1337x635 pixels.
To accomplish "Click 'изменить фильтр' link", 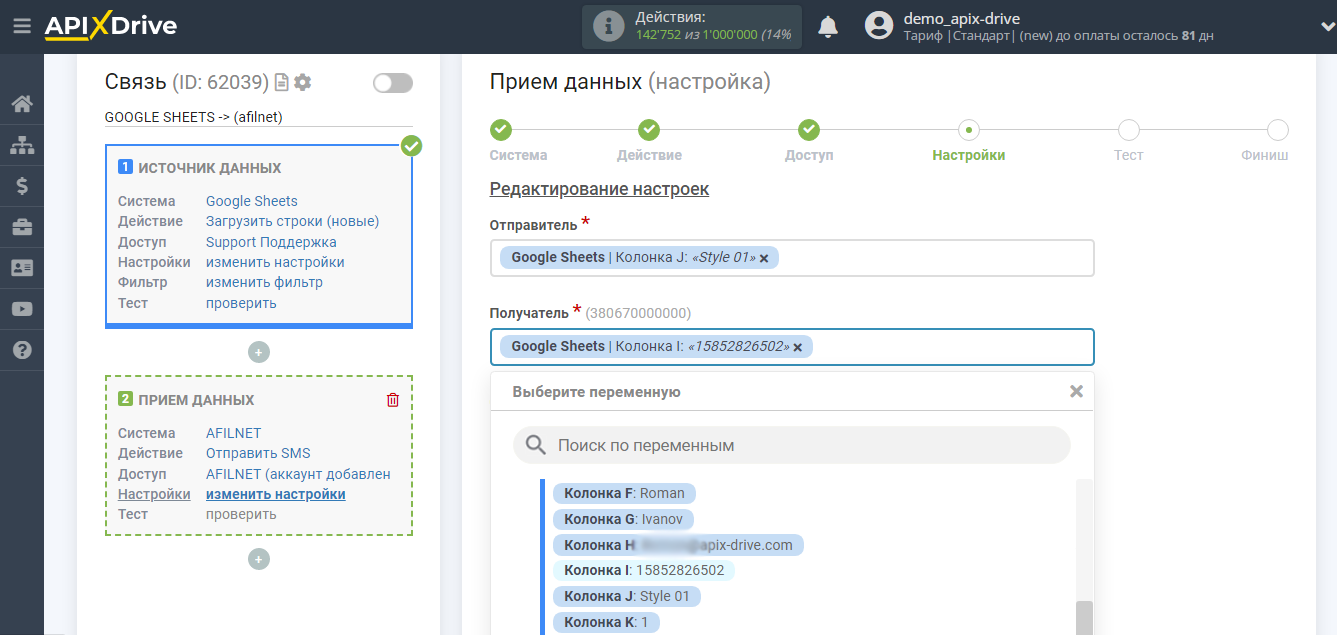I will (x=264, y=282).
